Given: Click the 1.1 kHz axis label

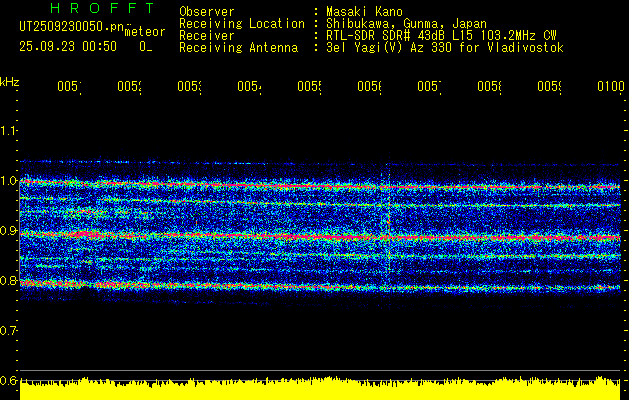Looking at the screenshot, I should coord(8,130).
